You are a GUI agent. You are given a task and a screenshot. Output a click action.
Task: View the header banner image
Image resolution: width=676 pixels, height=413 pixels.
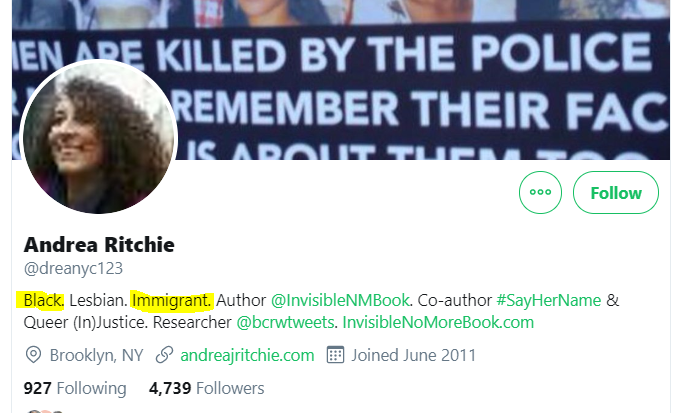coord(341,80)
